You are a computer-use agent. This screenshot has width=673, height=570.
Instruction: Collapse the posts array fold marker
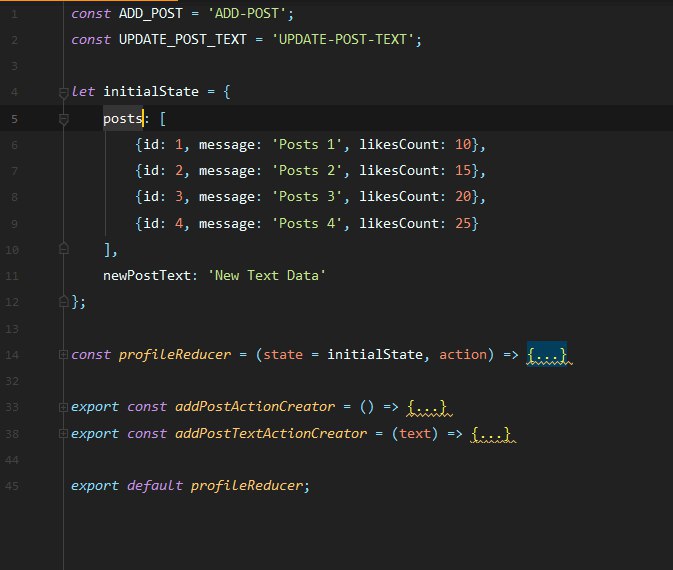[64, 119]
